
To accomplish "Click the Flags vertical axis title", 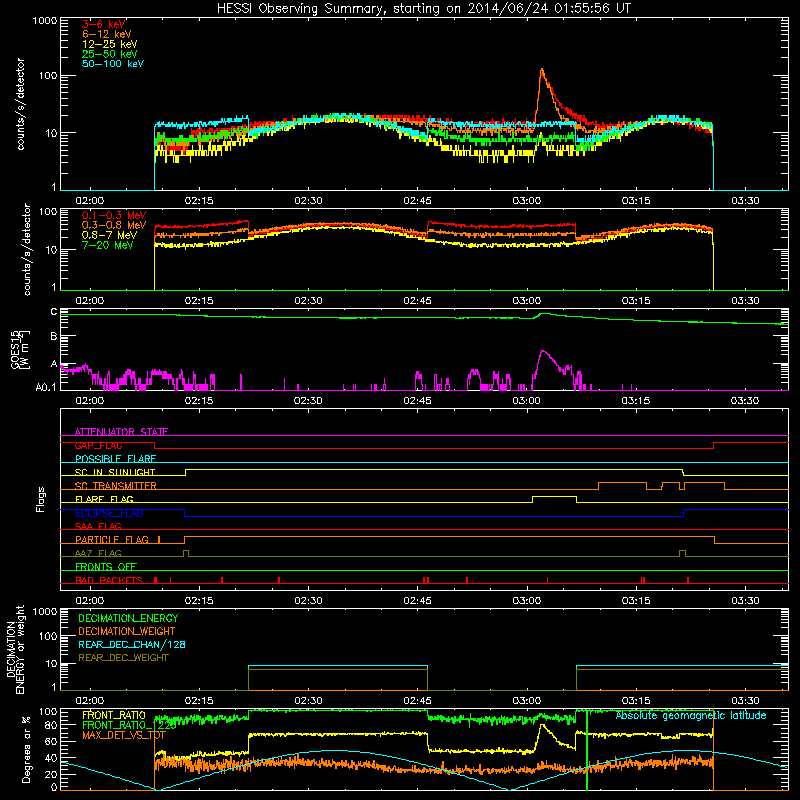I will 41,499.
